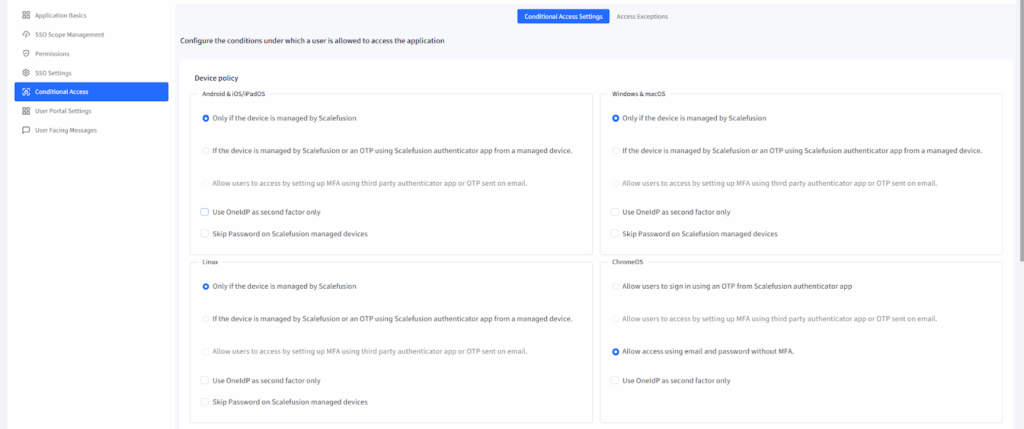Select Windows managed-or-OTP authenticator radio option
Viewport: 1024px width, 429px height.
615,151
